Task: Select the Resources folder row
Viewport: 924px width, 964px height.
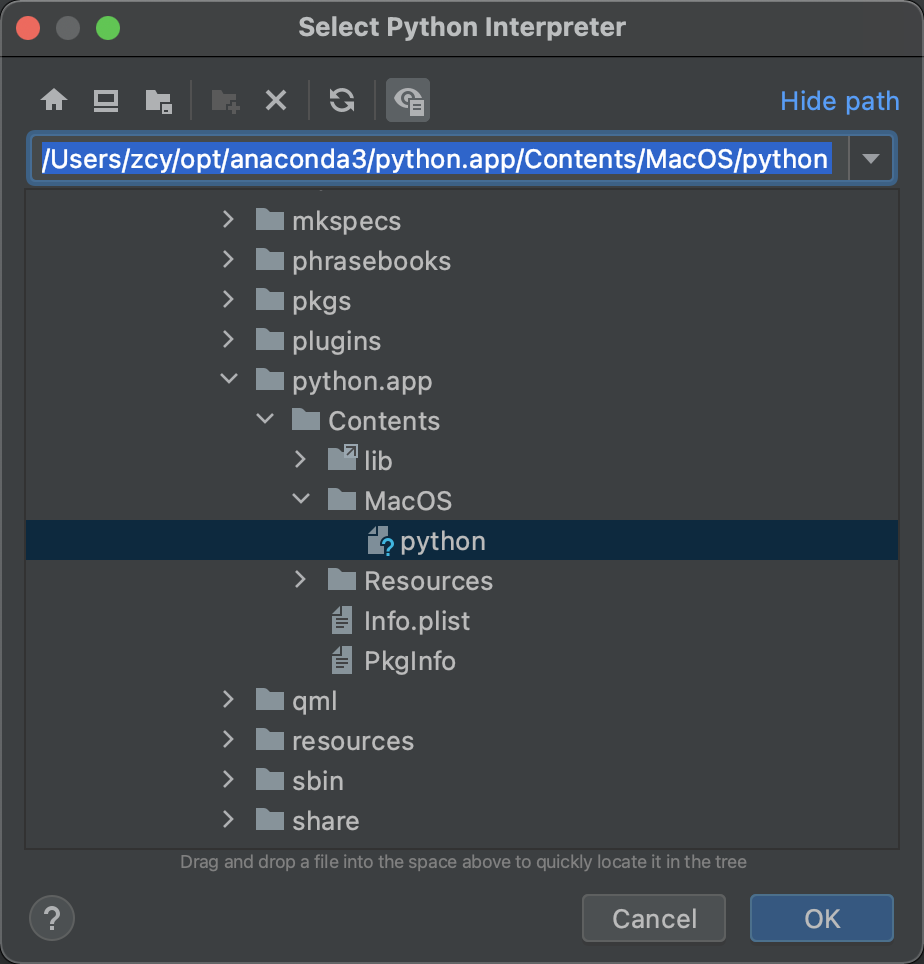Action: pyautogui.click(x=462, y=580)
